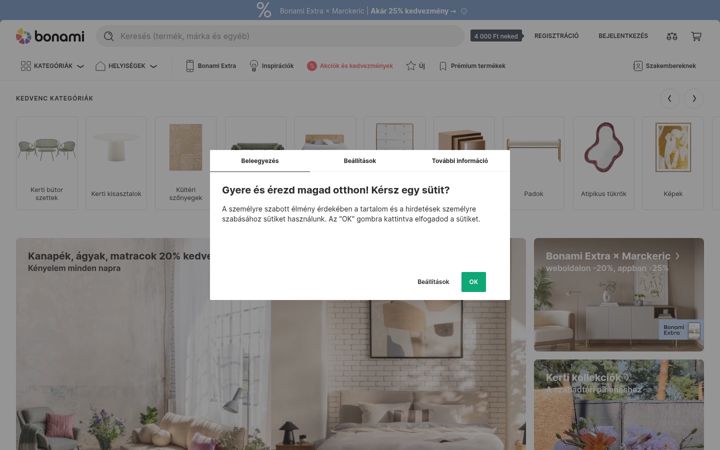Screen dimensions: 720x450
Task: Accept cookies with the OK button
Action: (473, 281)
